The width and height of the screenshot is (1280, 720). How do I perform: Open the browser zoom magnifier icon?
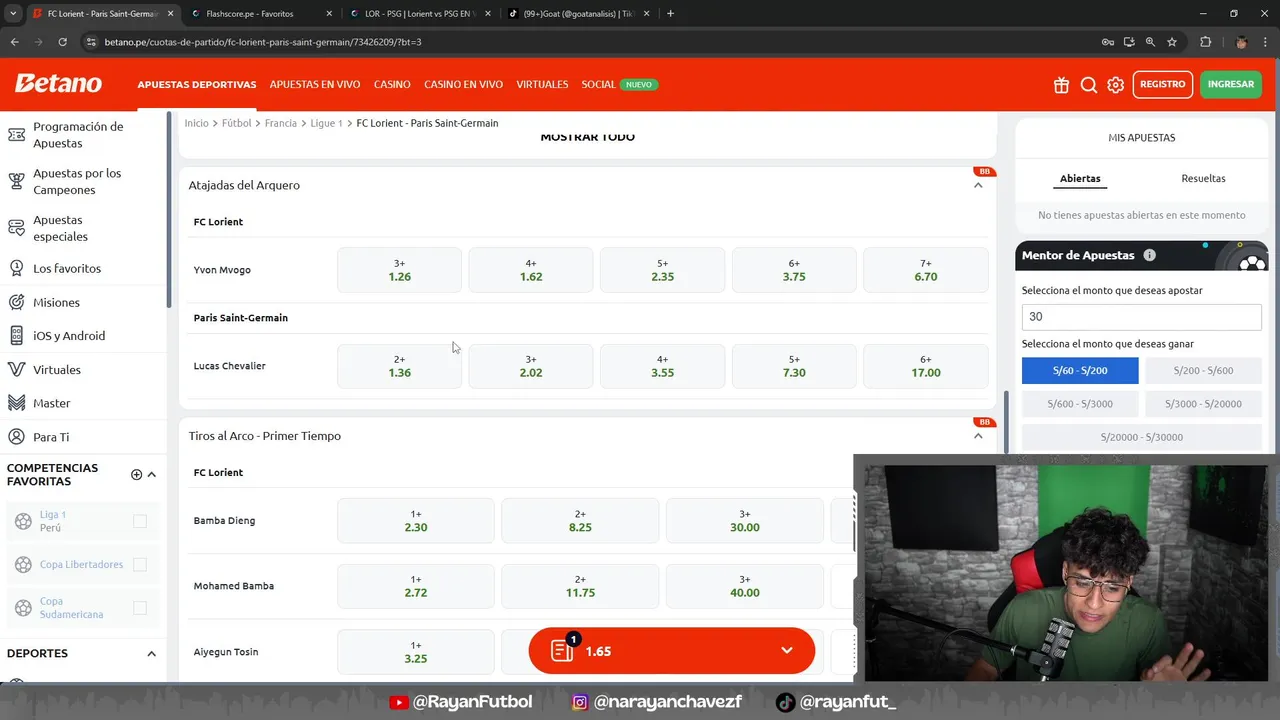point(1150,42)
